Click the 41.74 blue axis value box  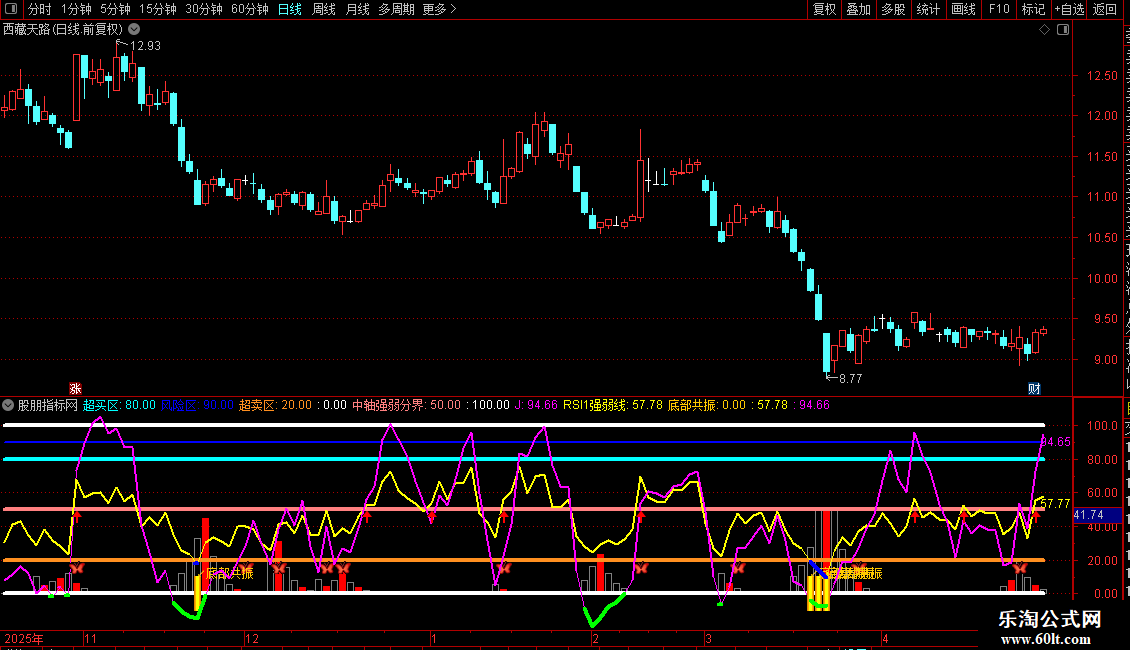click(x=1097, y=515)
